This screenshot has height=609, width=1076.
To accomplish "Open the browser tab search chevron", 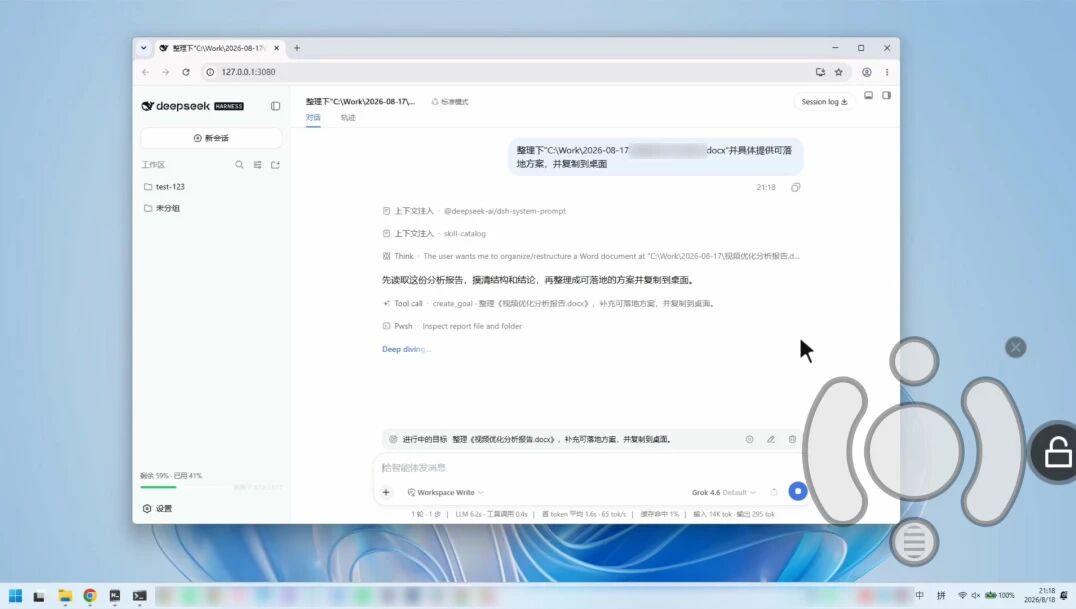I will pyautogui.click(x=143, y=48).
